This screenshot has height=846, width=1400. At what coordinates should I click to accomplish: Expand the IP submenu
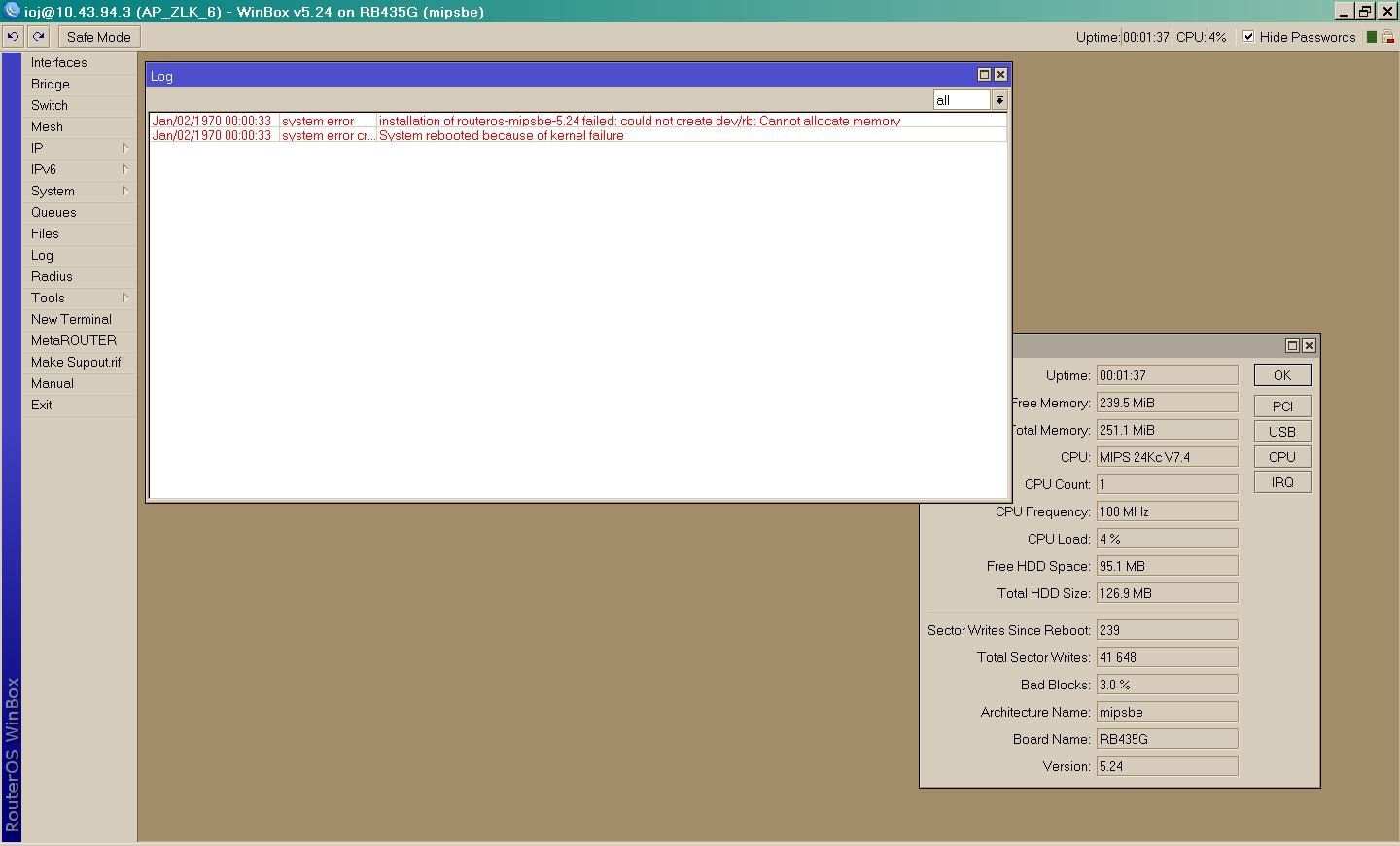[79, 148]
